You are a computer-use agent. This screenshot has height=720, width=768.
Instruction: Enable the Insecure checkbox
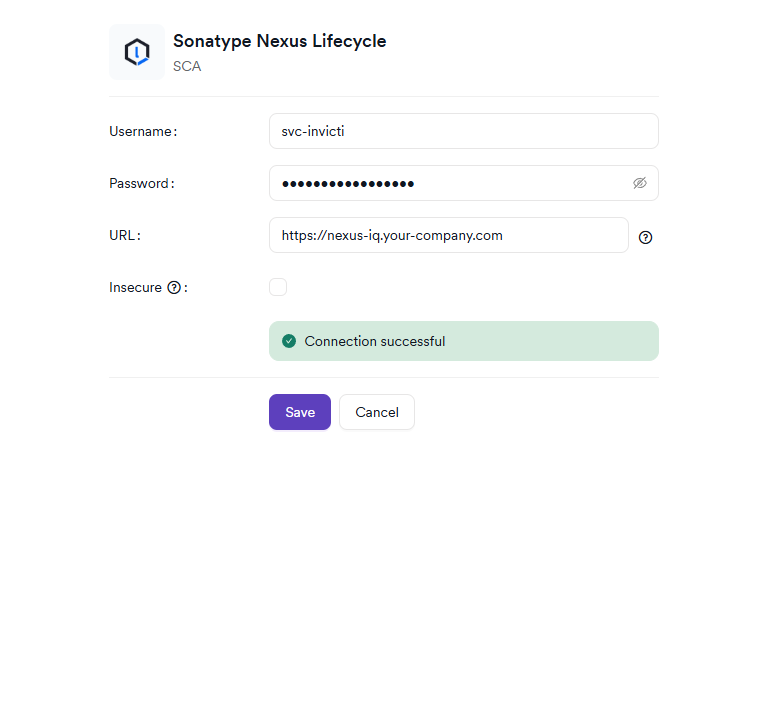[278, 287]
